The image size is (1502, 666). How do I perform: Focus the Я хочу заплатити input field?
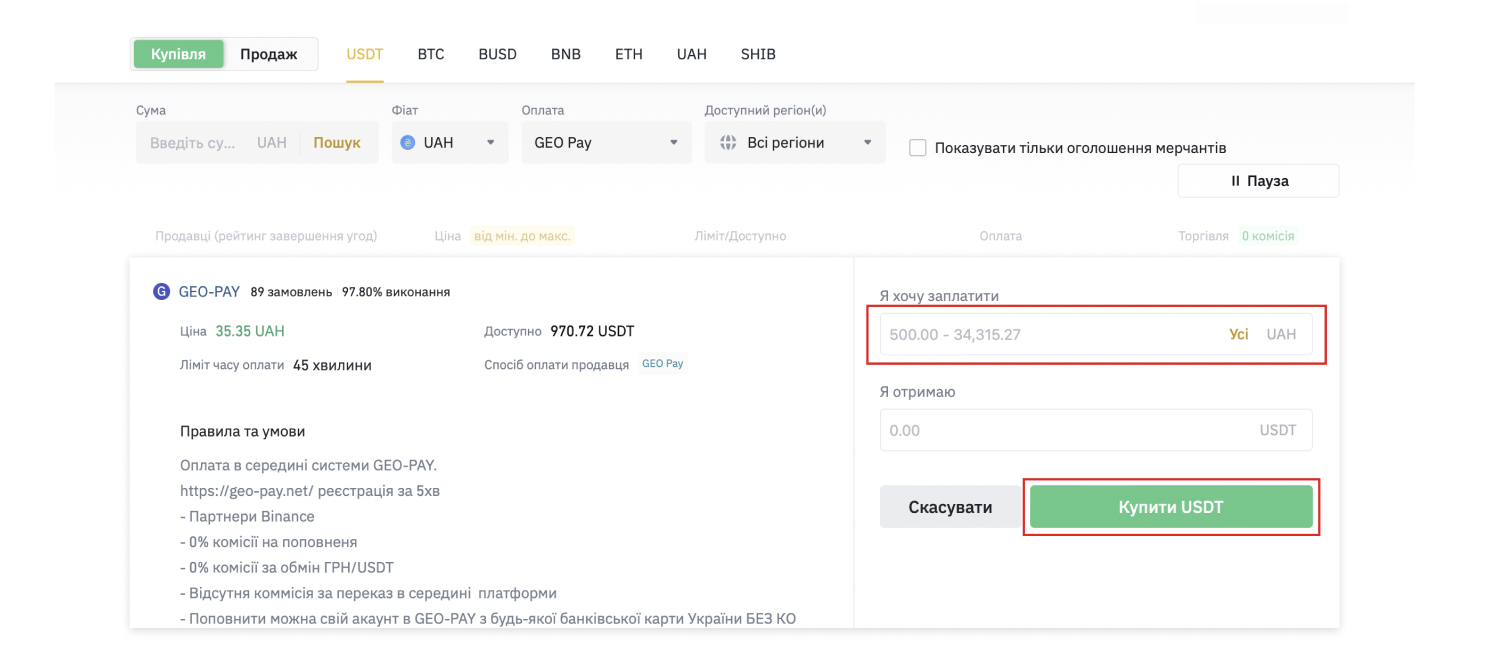(x=1096, y=334)
